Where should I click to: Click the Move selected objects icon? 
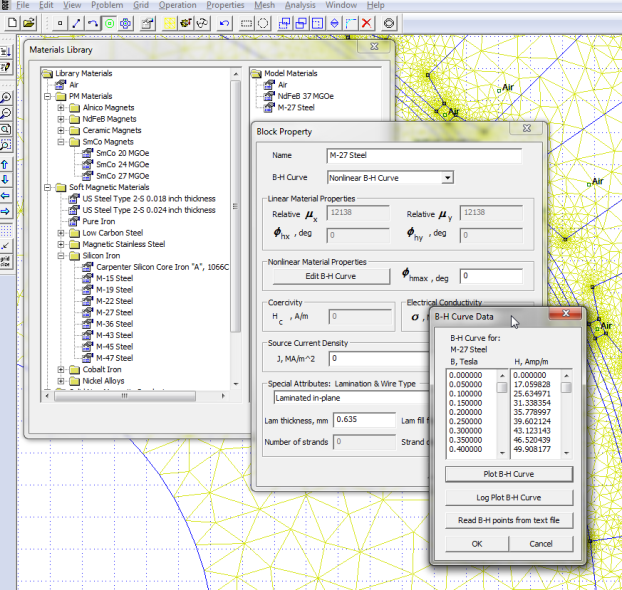click(284, 23)
